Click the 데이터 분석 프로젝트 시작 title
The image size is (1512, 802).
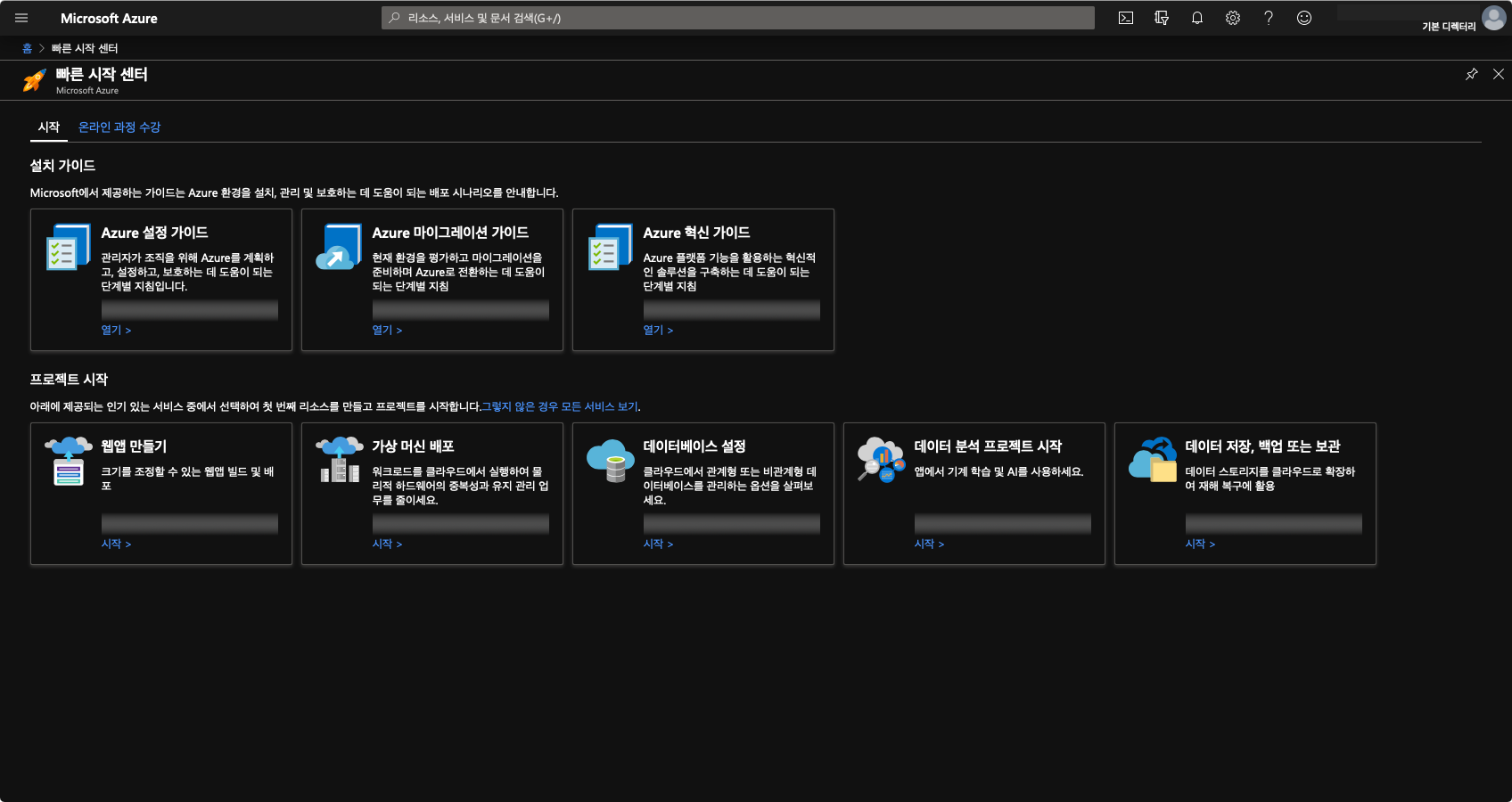988,446
